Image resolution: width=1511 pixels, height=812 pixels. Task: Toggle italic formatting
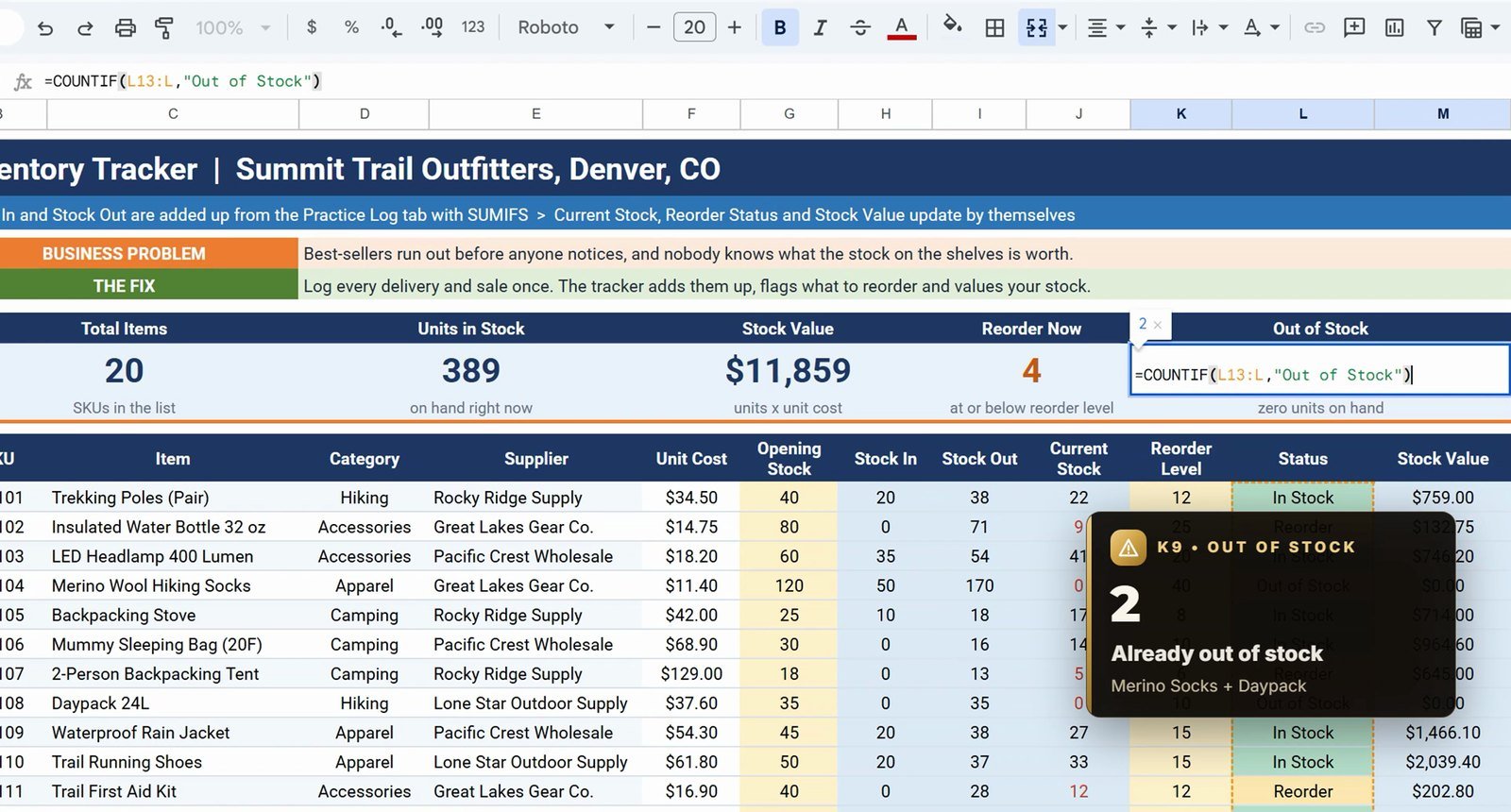click(x=820, y=27)
